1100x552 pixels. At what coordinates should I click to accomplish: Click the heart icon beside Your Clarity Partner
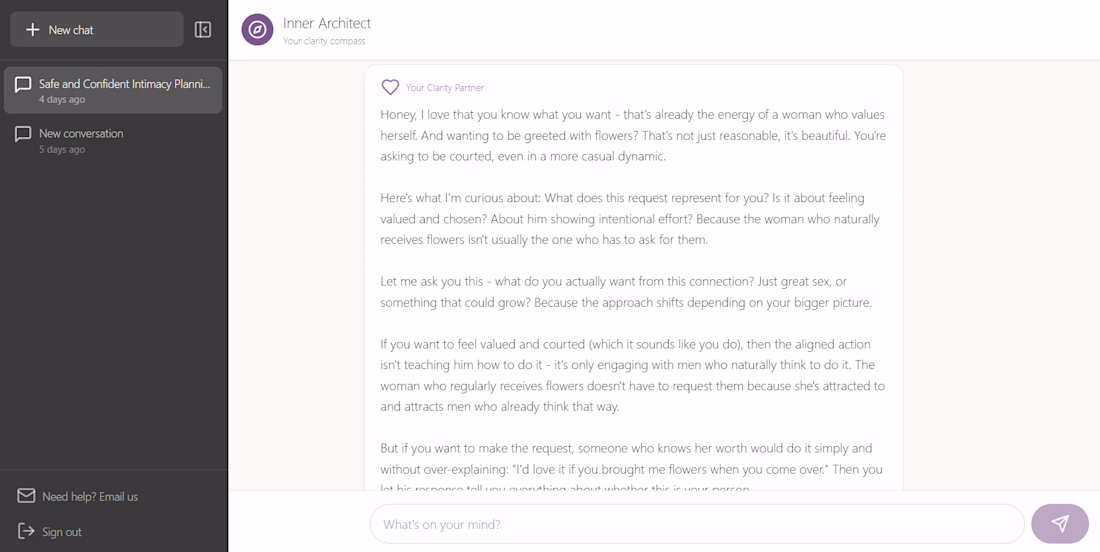(390, 87)
